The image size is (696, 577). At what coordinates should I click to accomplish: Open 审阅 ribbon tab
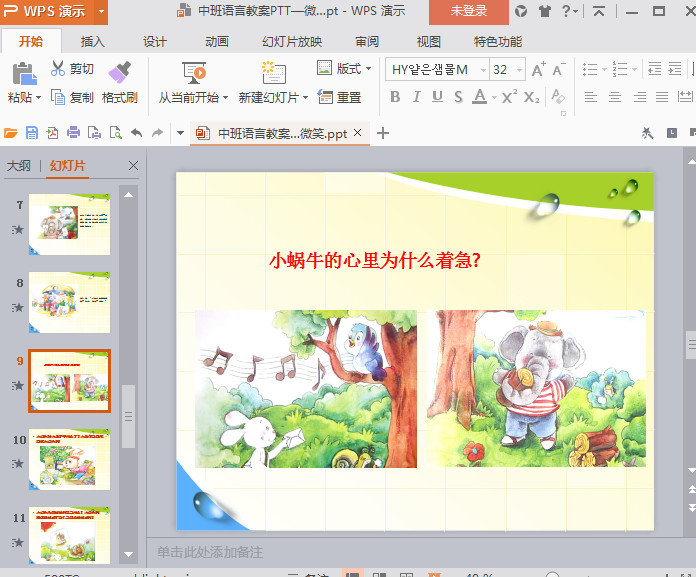click(x=367, y=42)
